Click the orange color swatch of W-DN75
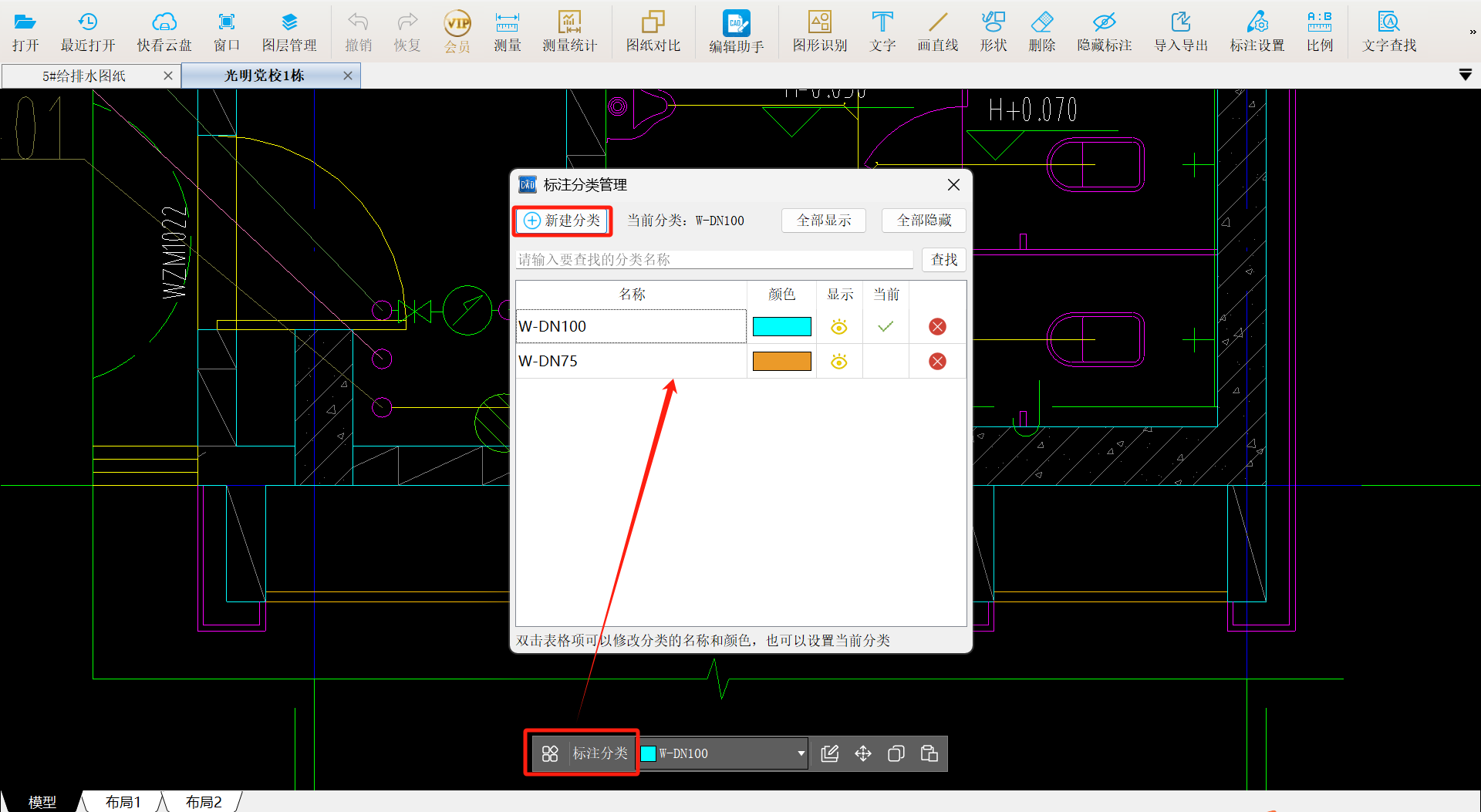The image size is (1481, 812). (781, 362)
